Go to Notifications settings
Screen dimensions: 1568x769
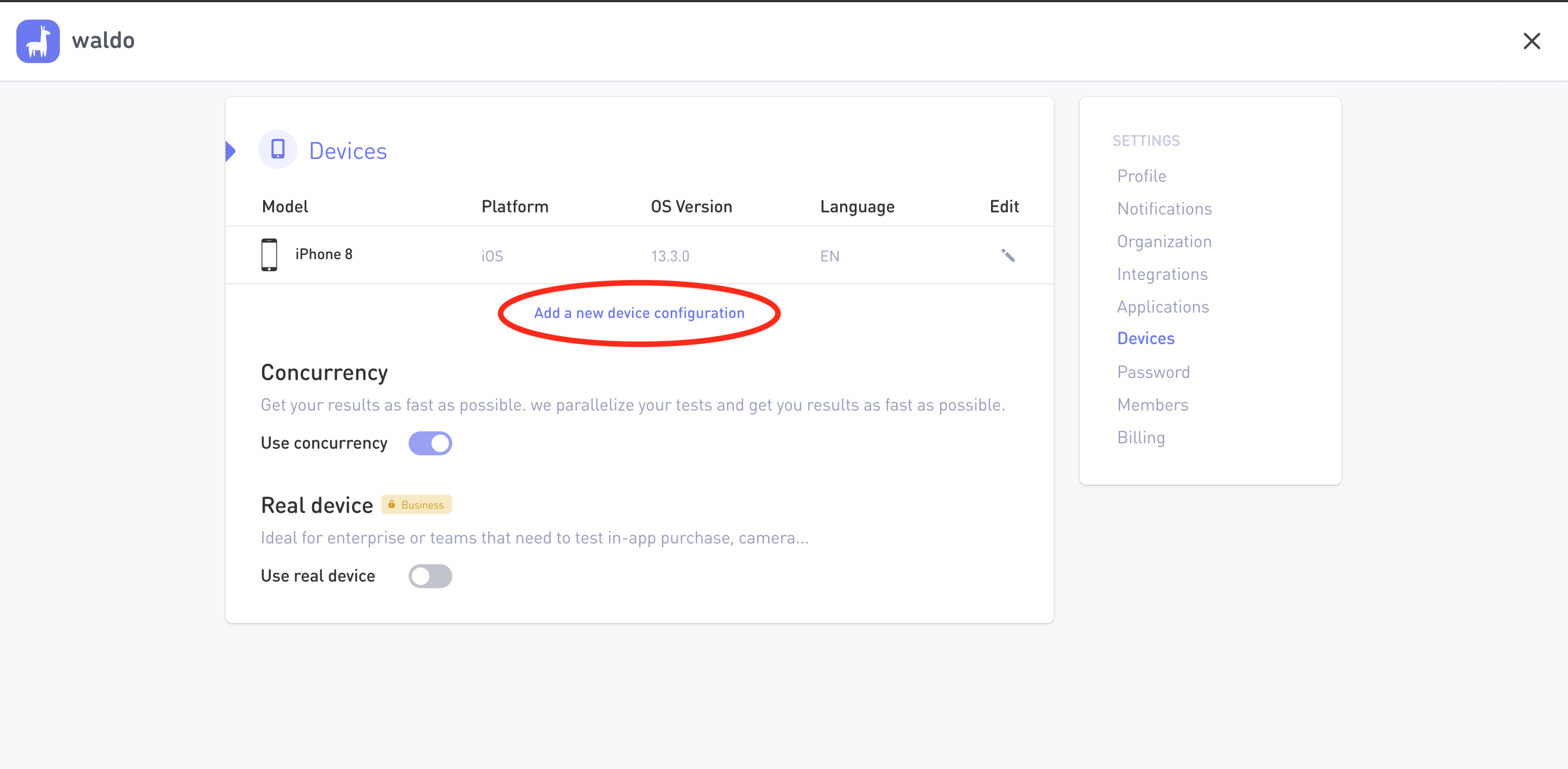click(x=1164, y=209)
